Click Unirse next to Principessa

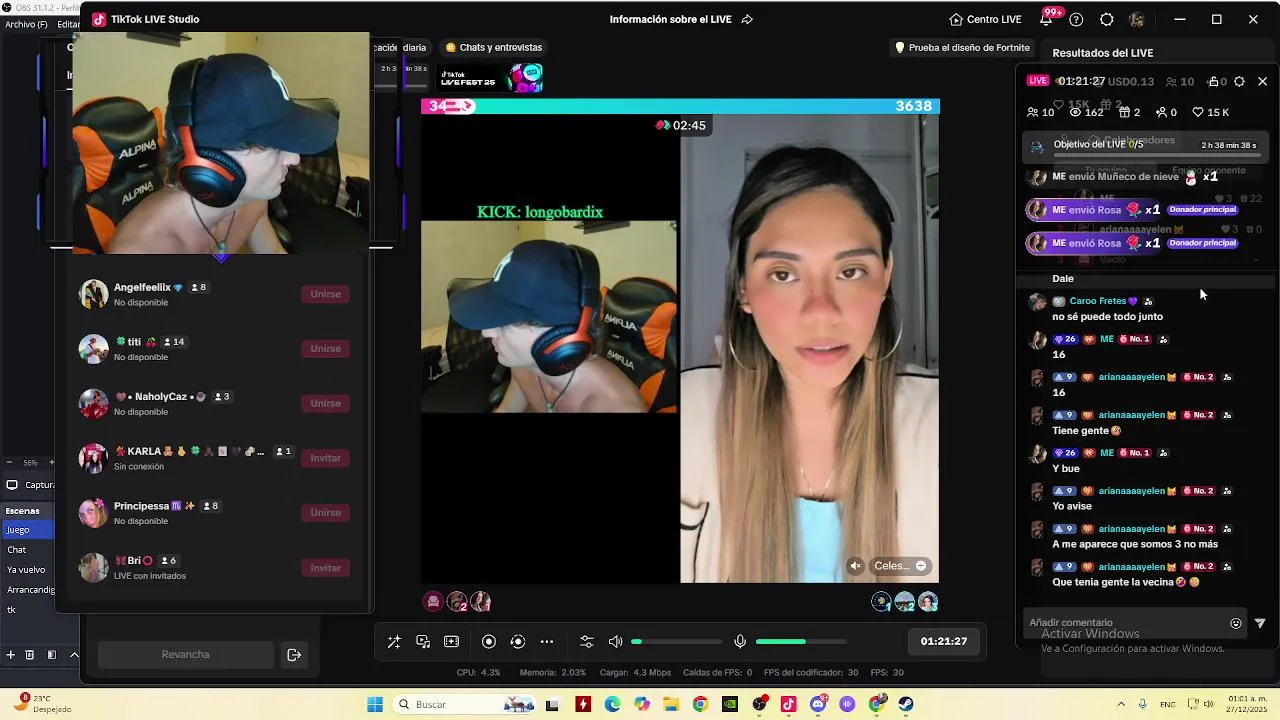click(325, 513)
